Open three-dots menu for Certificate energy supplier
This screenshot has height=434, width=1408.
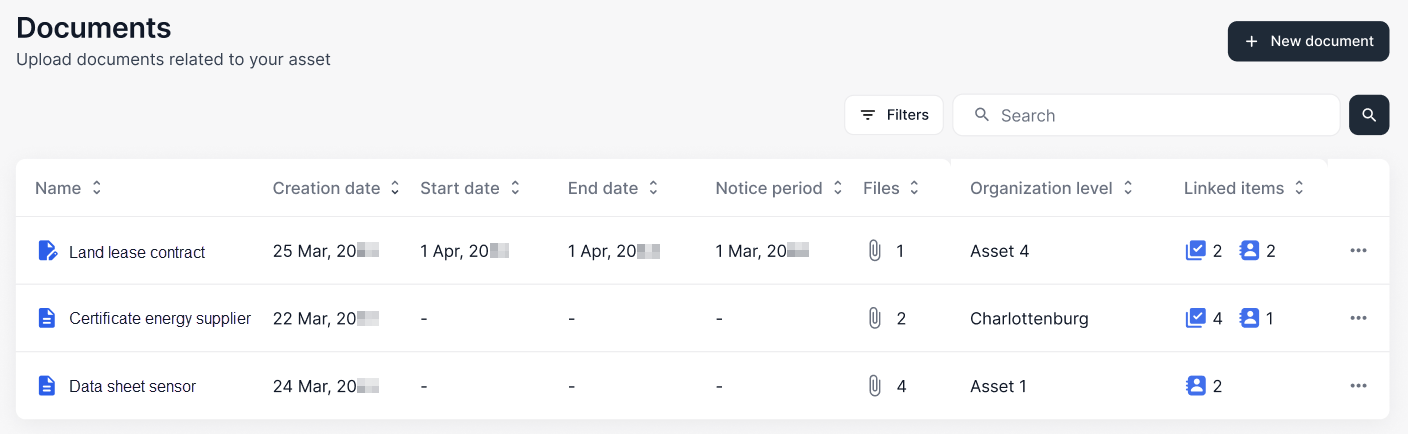pyautogui.click(x=1358, y=318)
